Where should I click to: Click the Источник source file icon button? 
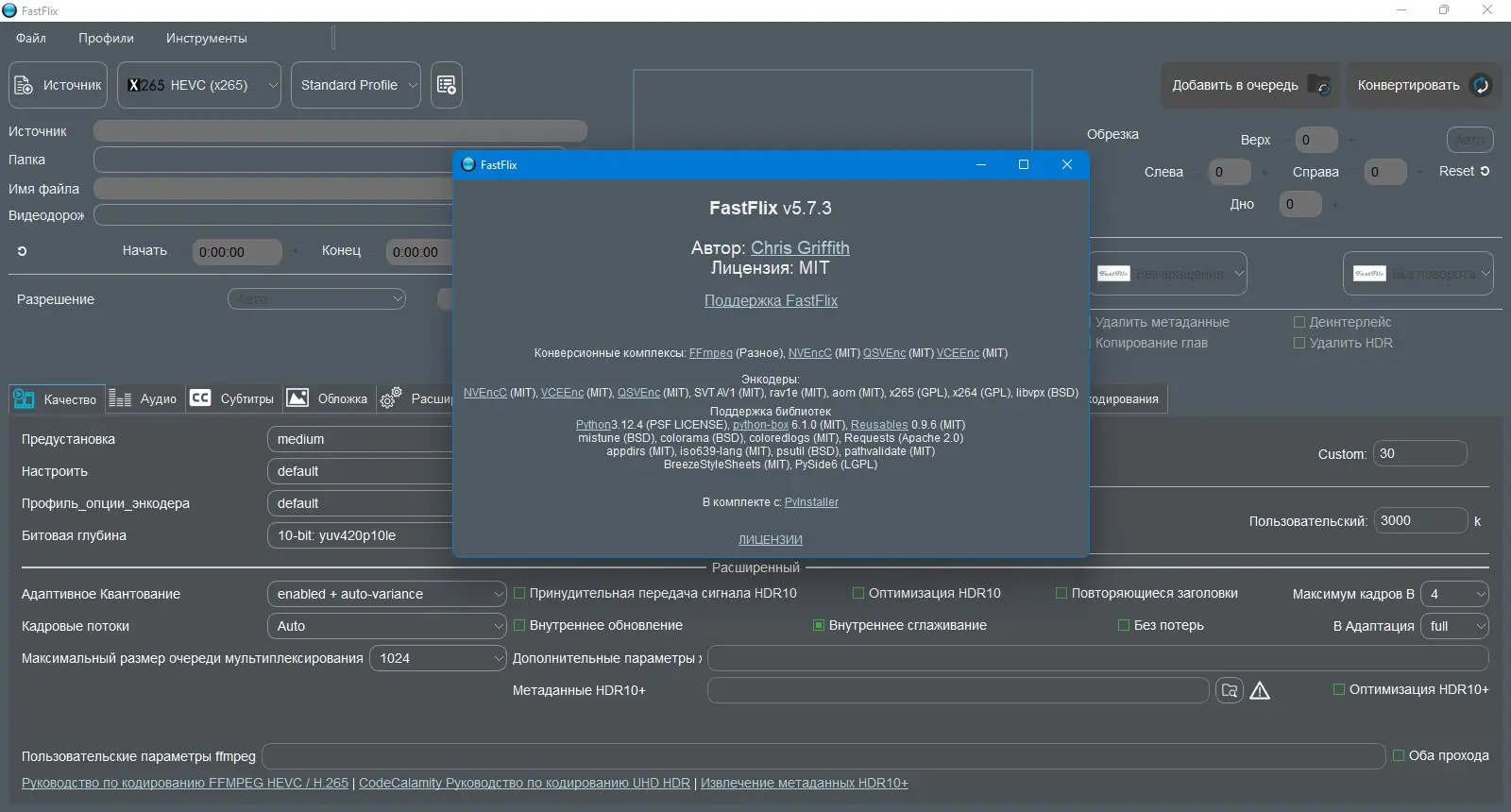(x=25, y=85)
